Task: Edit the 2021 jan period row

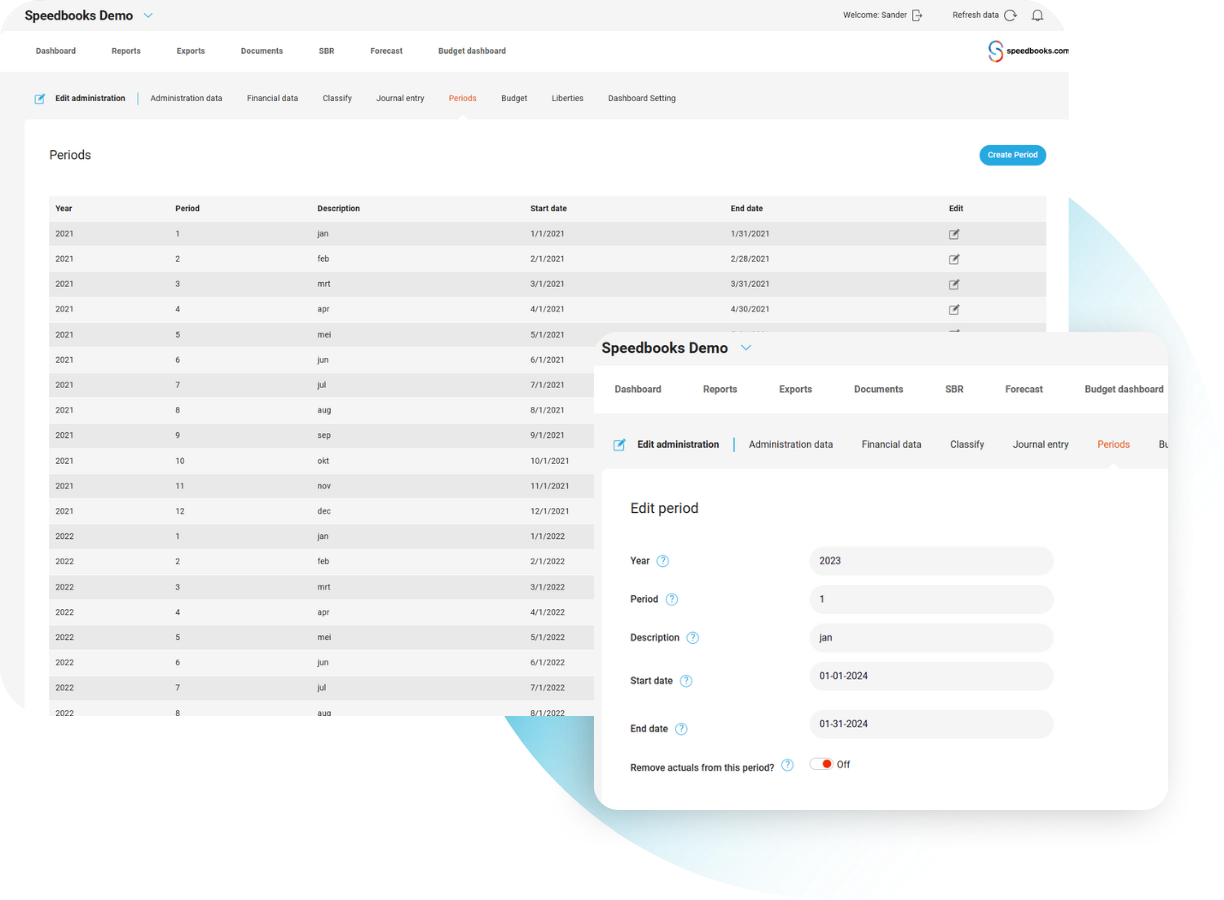Action: pos(954,234)
